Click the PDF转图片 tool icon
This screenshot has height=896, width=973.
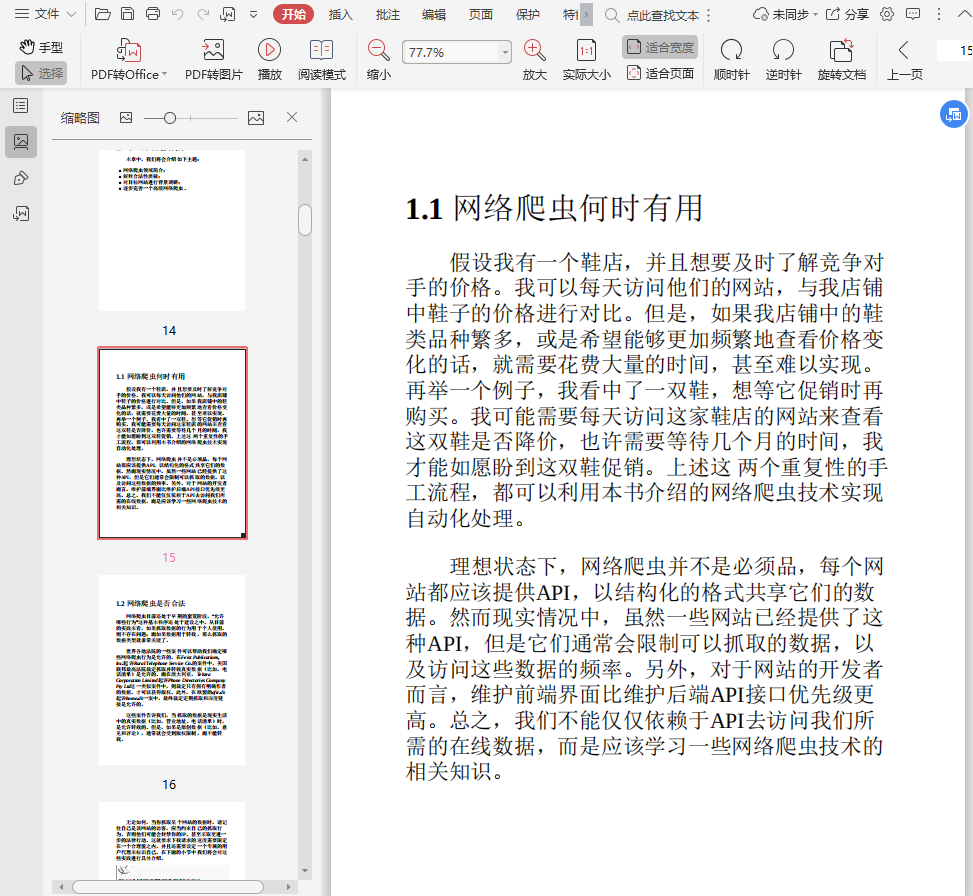pos(213,50)
